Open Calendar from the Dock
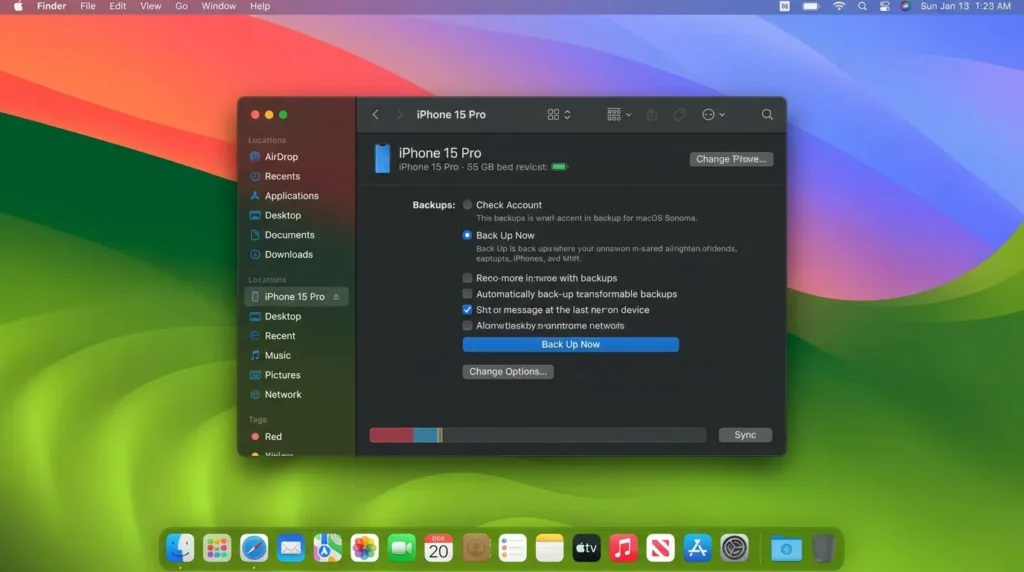The width and height of the screenshot is (1024, 572). (438, 548)
